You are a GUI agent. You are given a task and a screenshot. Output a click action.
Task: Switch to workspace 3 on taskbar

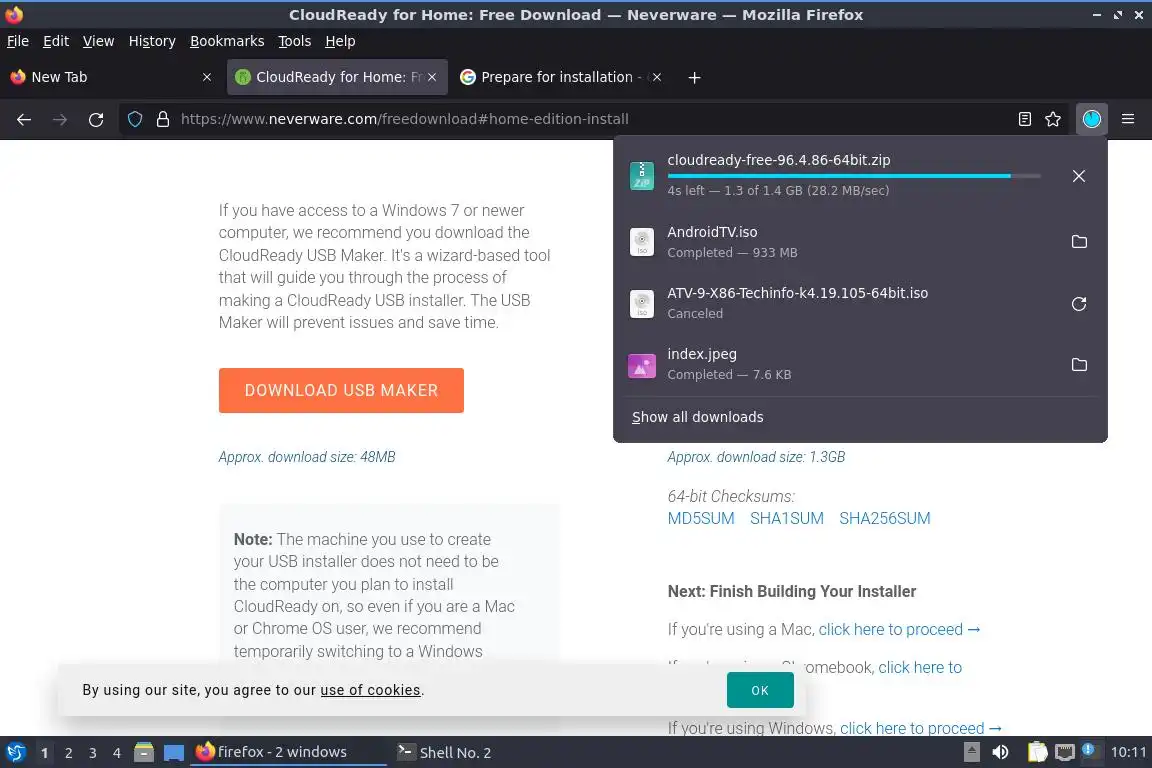pos(93,753)
